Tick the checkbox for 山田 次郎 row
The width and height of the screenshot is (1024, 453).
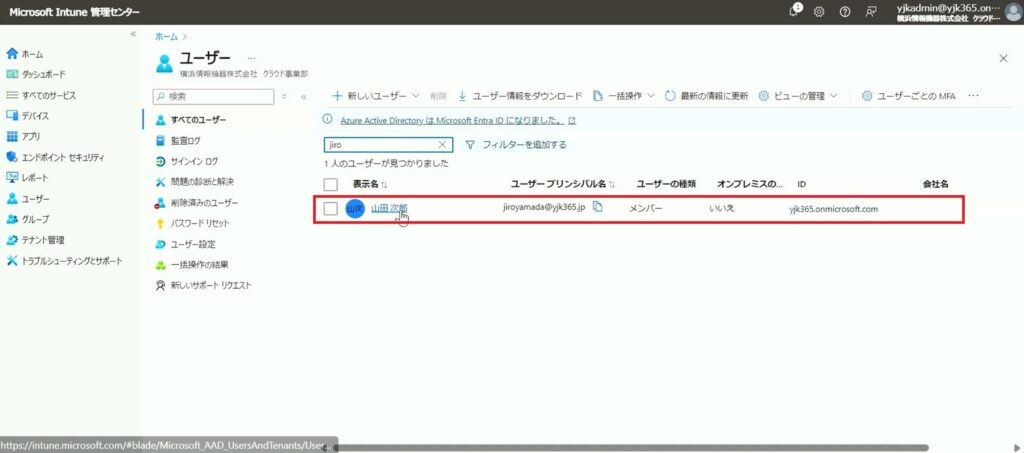pyautogui.click(x=331, y=209)
